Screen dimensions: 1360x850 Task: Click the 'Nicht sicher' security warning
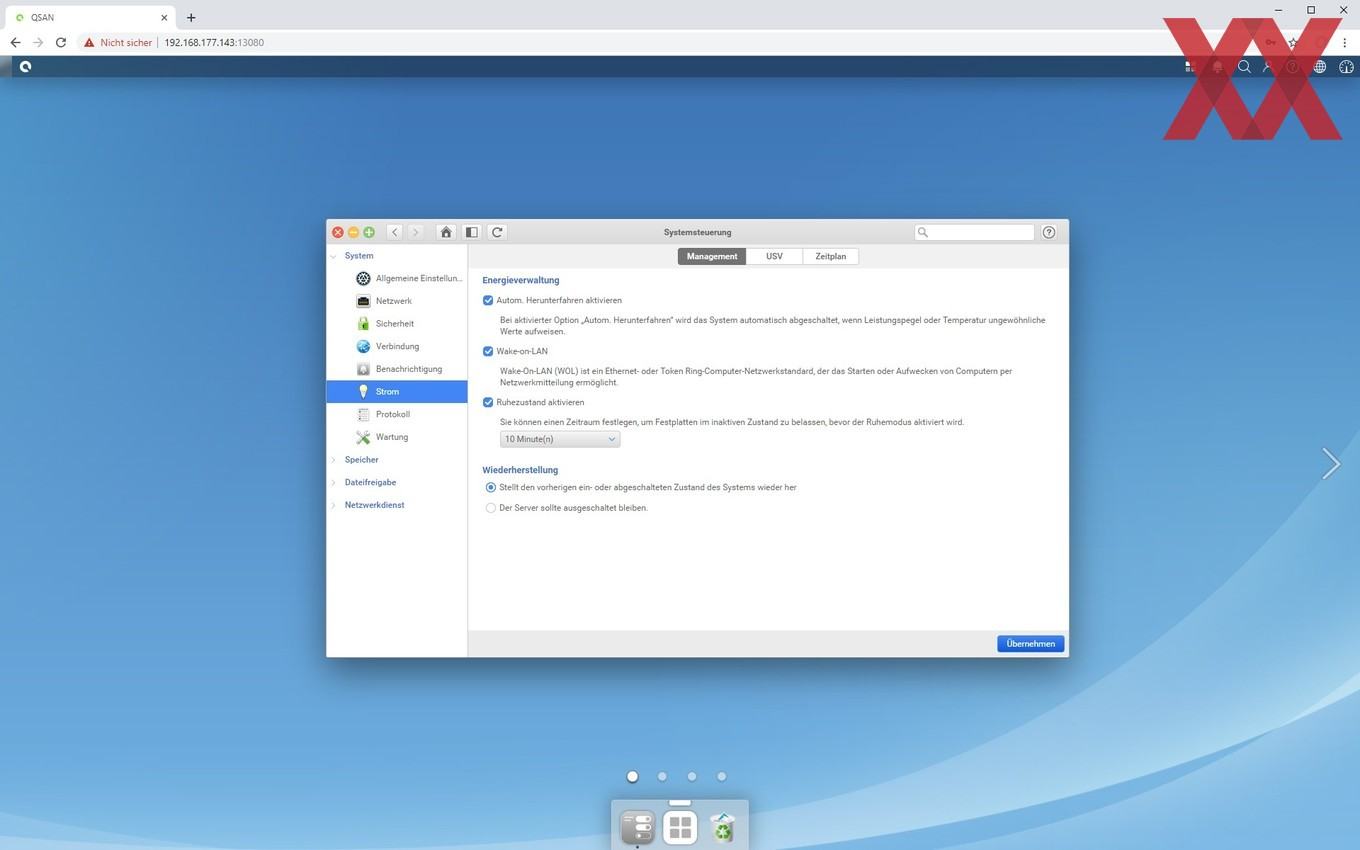[118, 43]
